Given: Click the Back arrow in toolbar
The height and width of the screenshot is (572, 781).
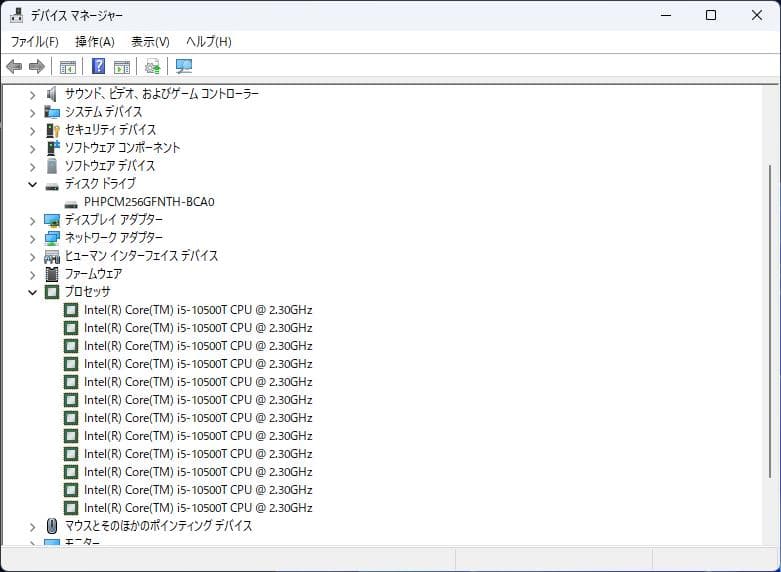Looking at the screenshot, I should [x=14, y=66].
